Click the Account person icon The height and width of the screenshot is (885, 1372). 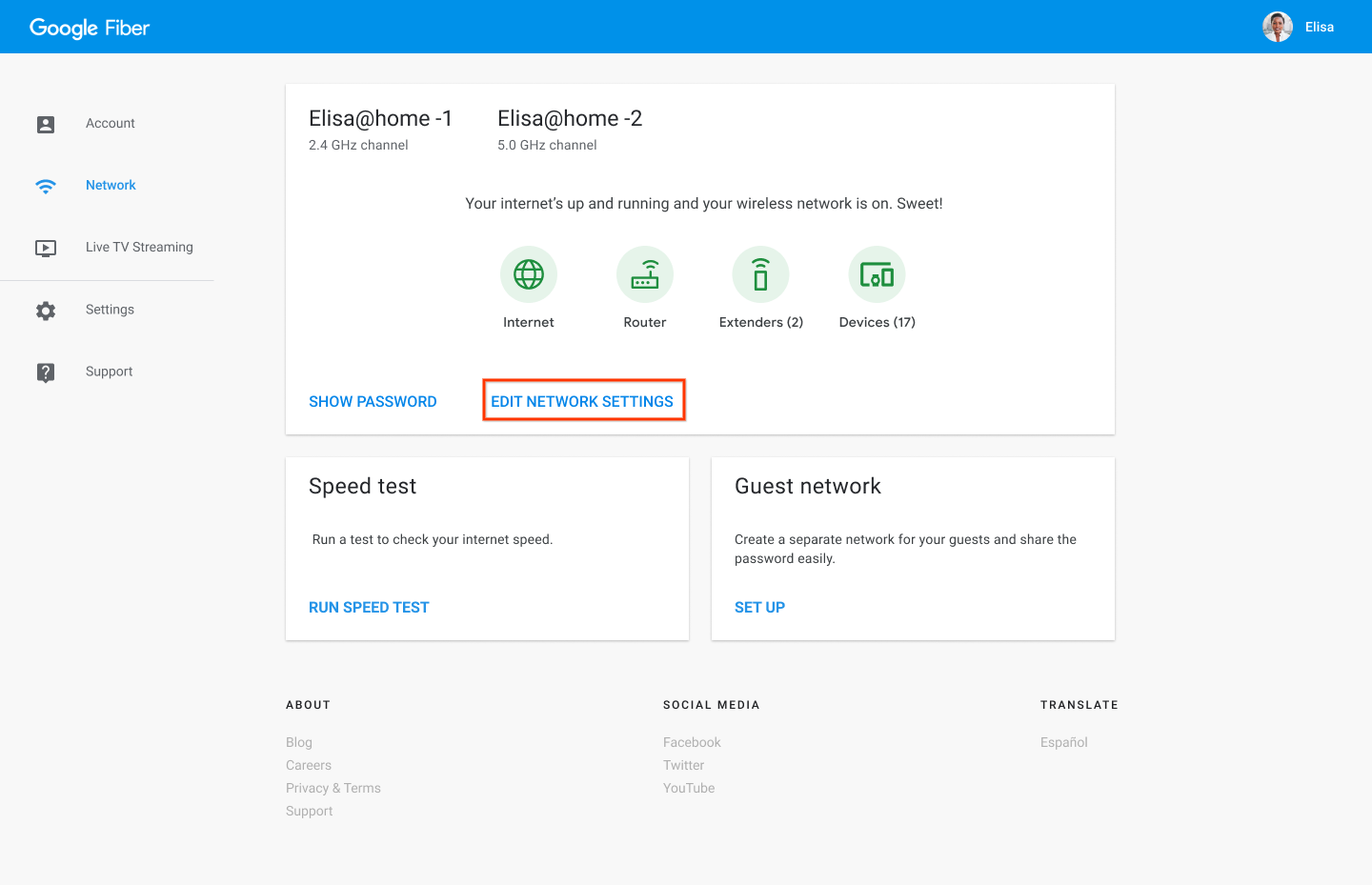pyautogui.click(x=46, y=124)
